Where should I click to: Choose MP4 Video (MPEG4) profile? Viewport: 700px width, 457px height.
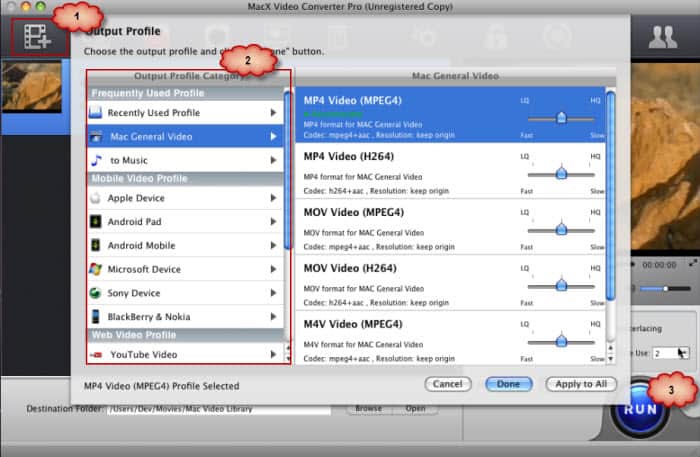[x=450, y=115]
